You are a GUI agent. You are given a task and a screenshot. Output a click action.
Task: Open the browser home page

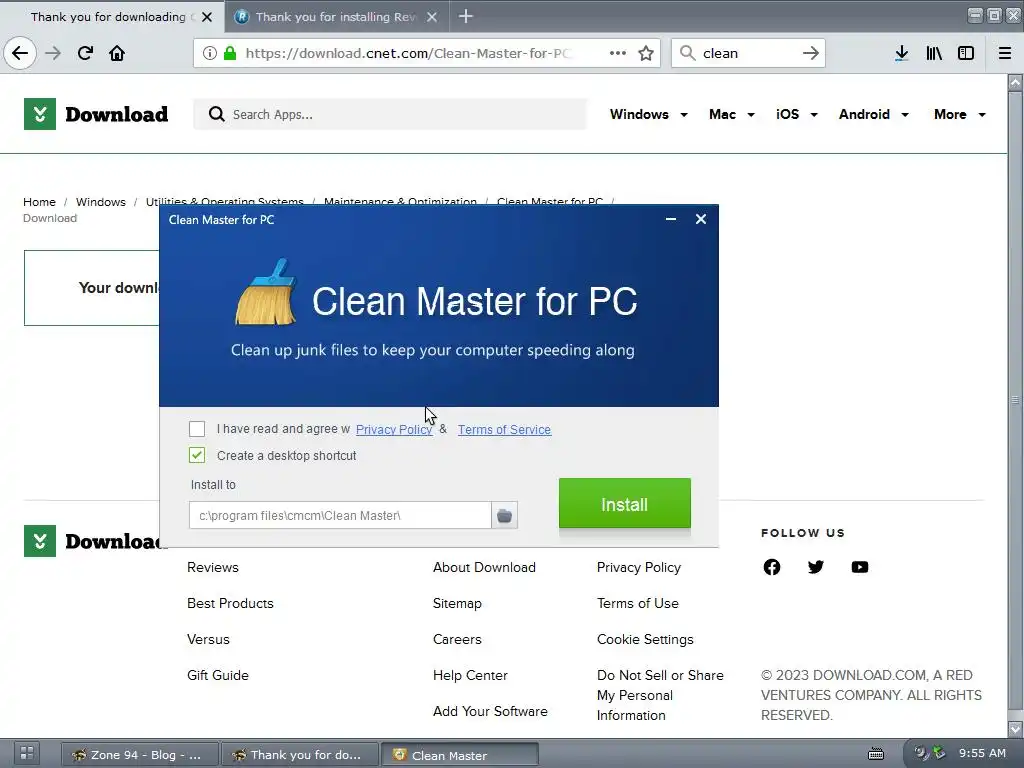click(117, 53)
